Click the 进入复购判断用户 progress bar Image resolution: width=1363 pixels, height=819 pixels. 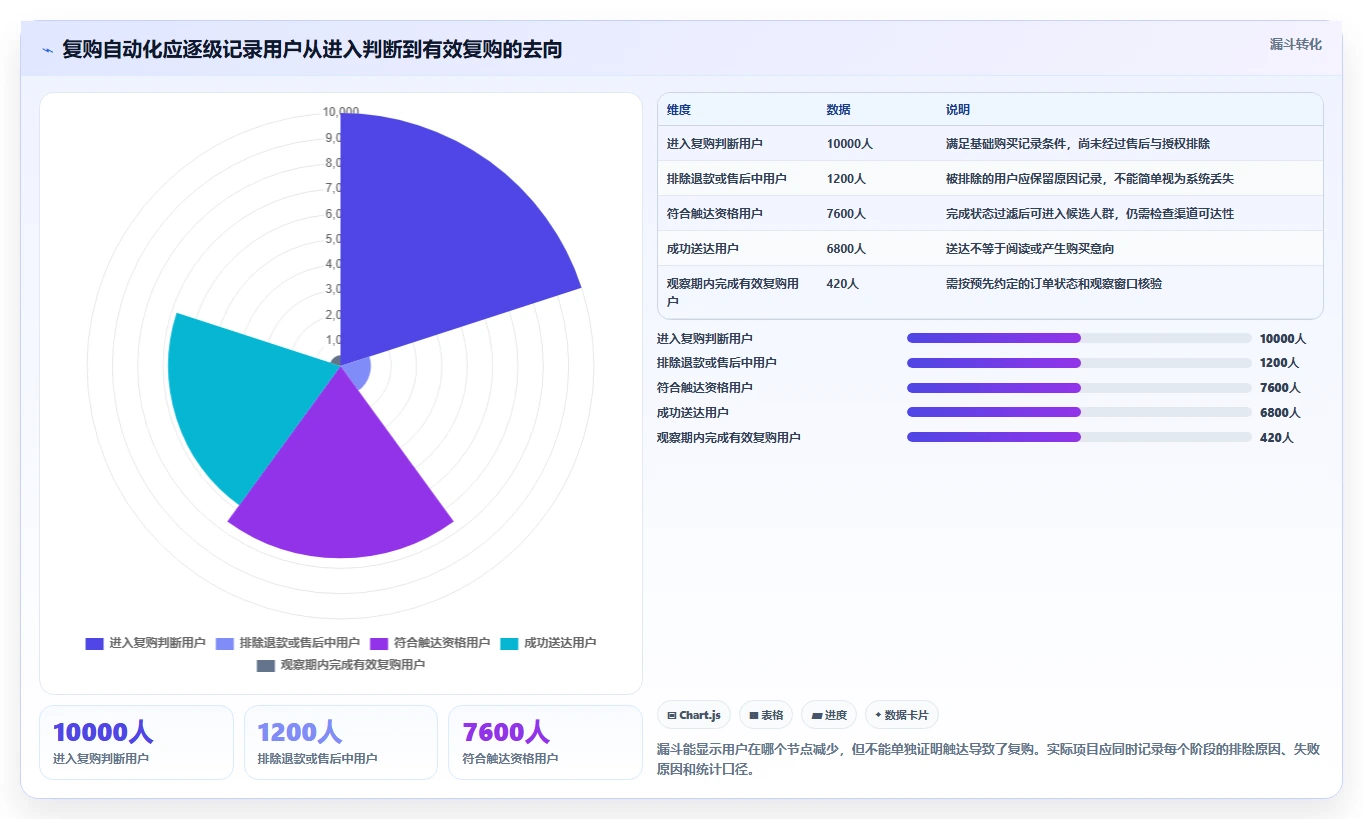[x=1079, y=338]
